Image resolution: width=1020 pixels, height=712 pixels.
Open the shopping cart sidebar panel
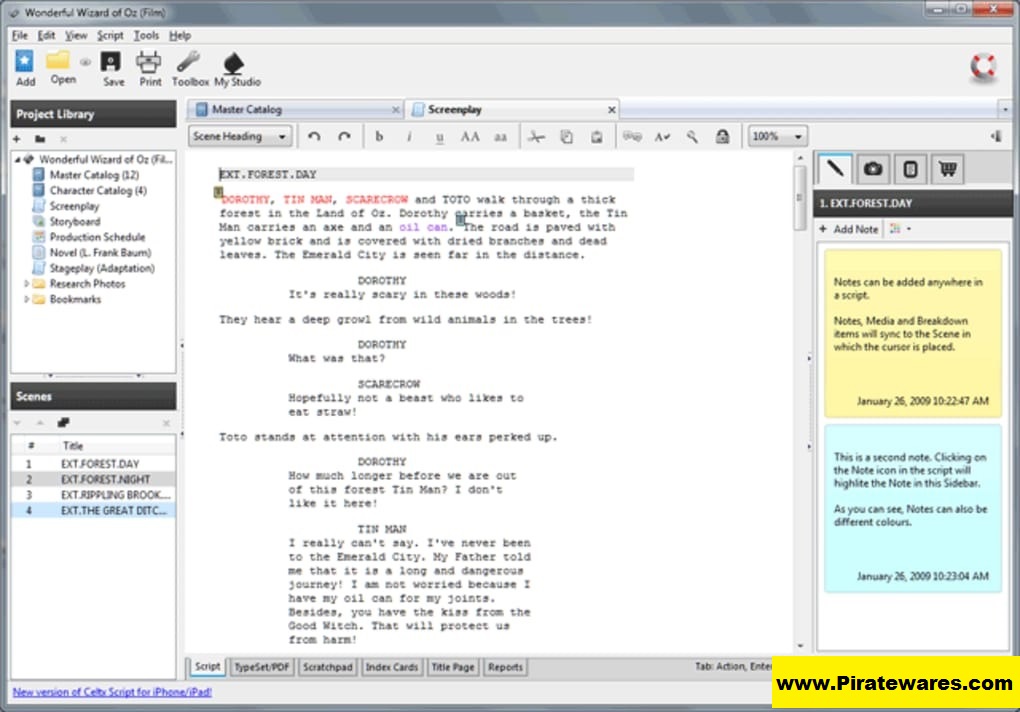tap(946, 169)
